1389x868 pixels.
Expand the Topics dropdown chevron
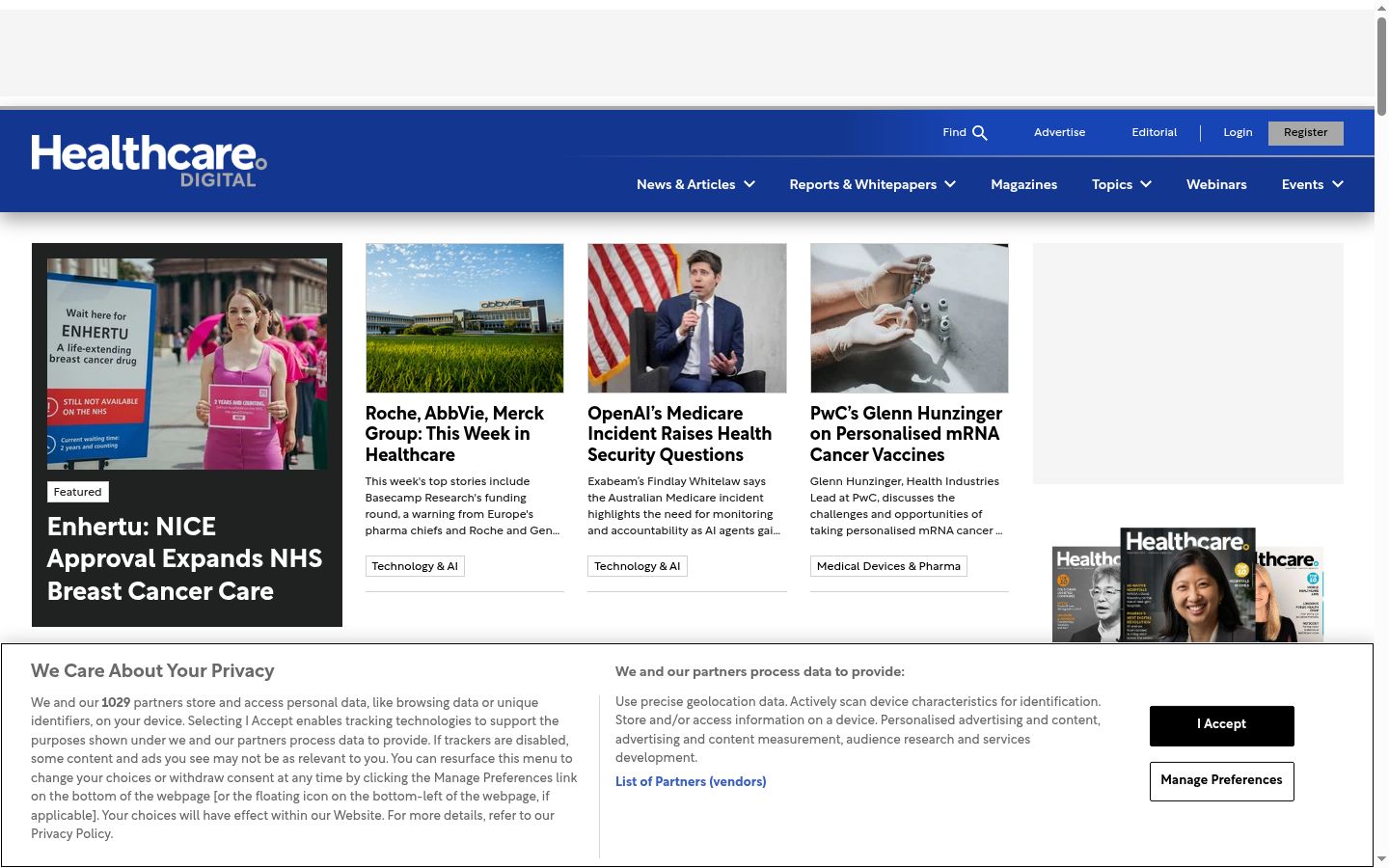(x=1146, y=184)
